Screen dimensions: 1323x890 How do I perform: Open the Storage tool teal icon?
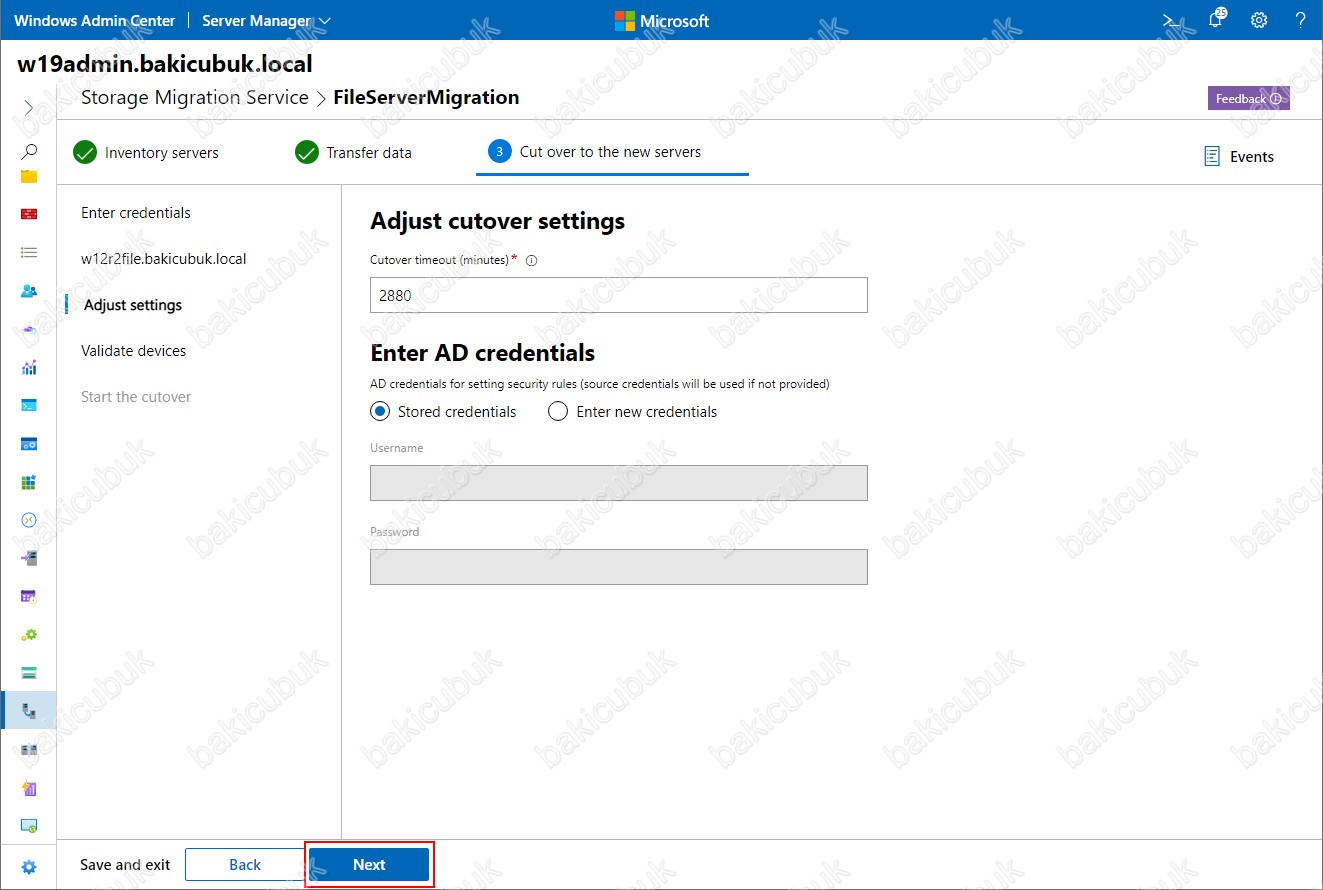tap(29, 672)
